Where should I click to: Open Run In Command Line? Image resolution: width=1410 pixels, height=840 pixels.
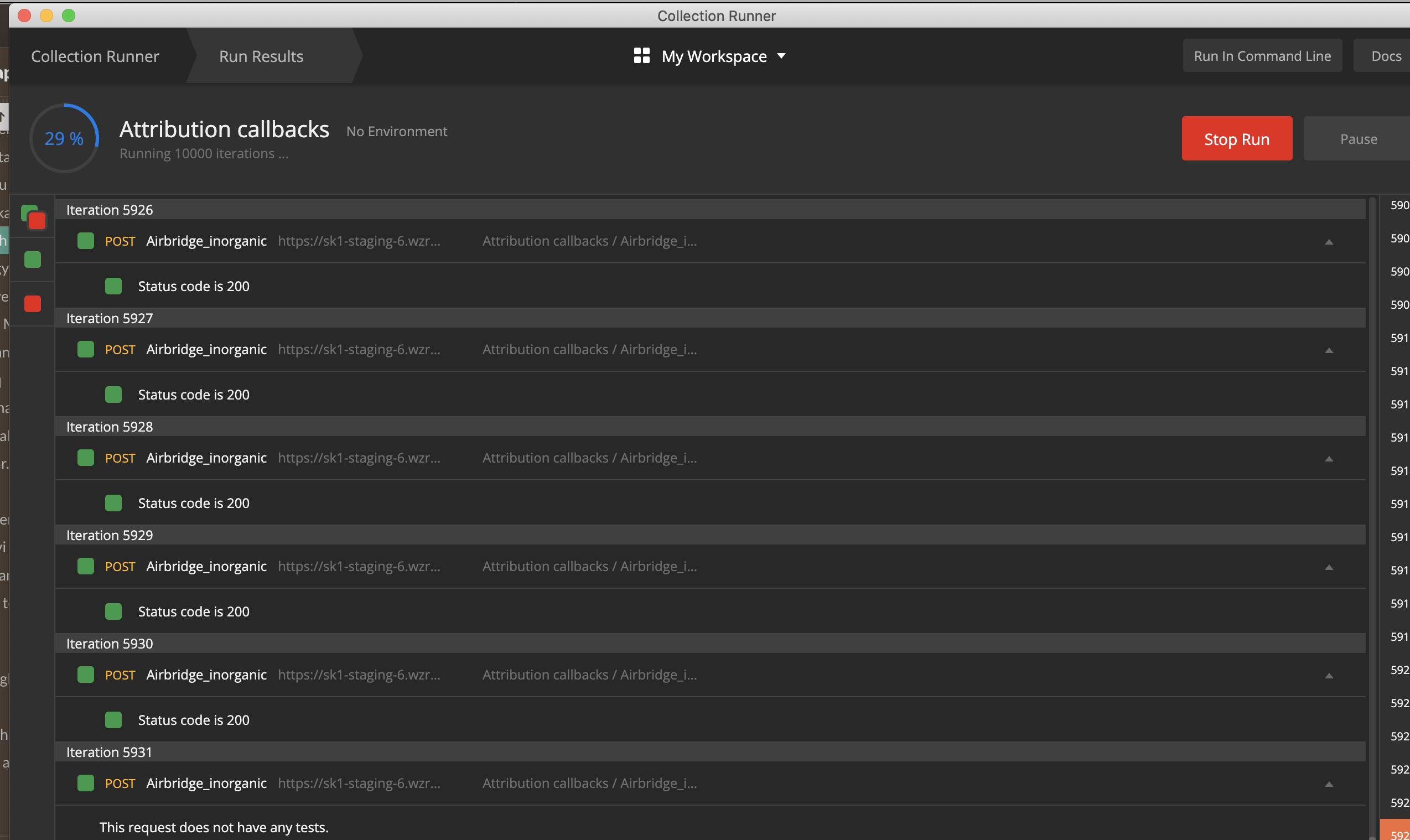[1262, 55]
